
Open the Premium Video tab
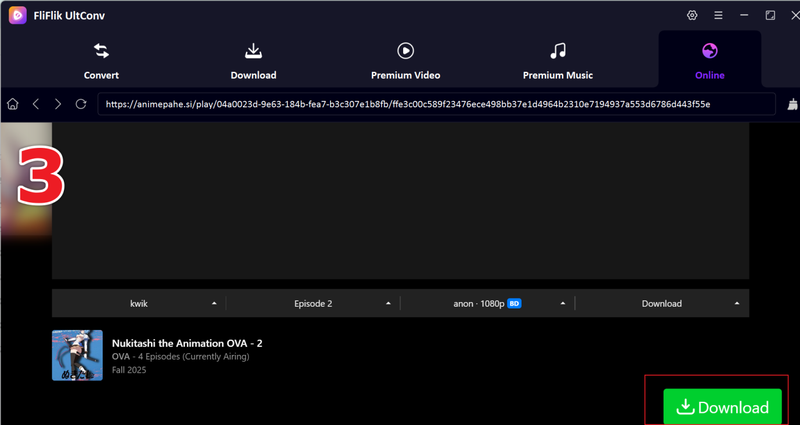pyautogui.click(x=406, y=61)
